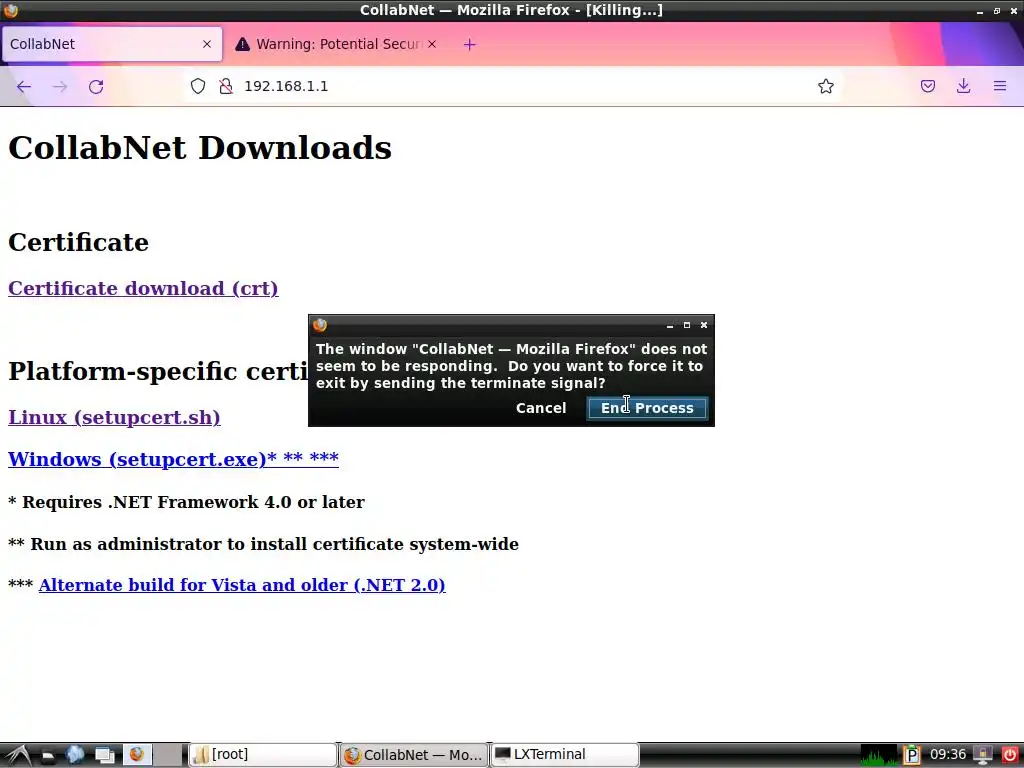Open a new tab with plus button
1024x768 pixels.
coord(470,44)
